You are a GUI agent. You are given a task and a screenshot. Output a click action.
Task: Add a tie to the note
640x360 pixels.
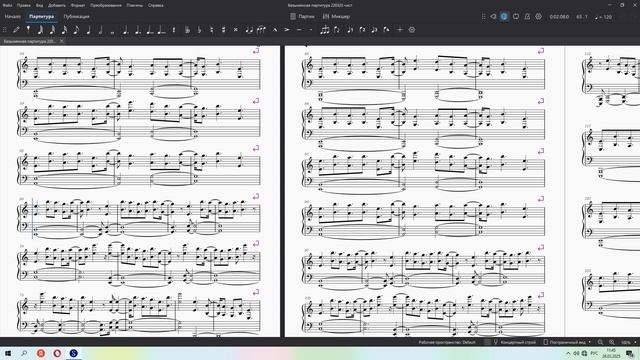(x=249, y=29)
